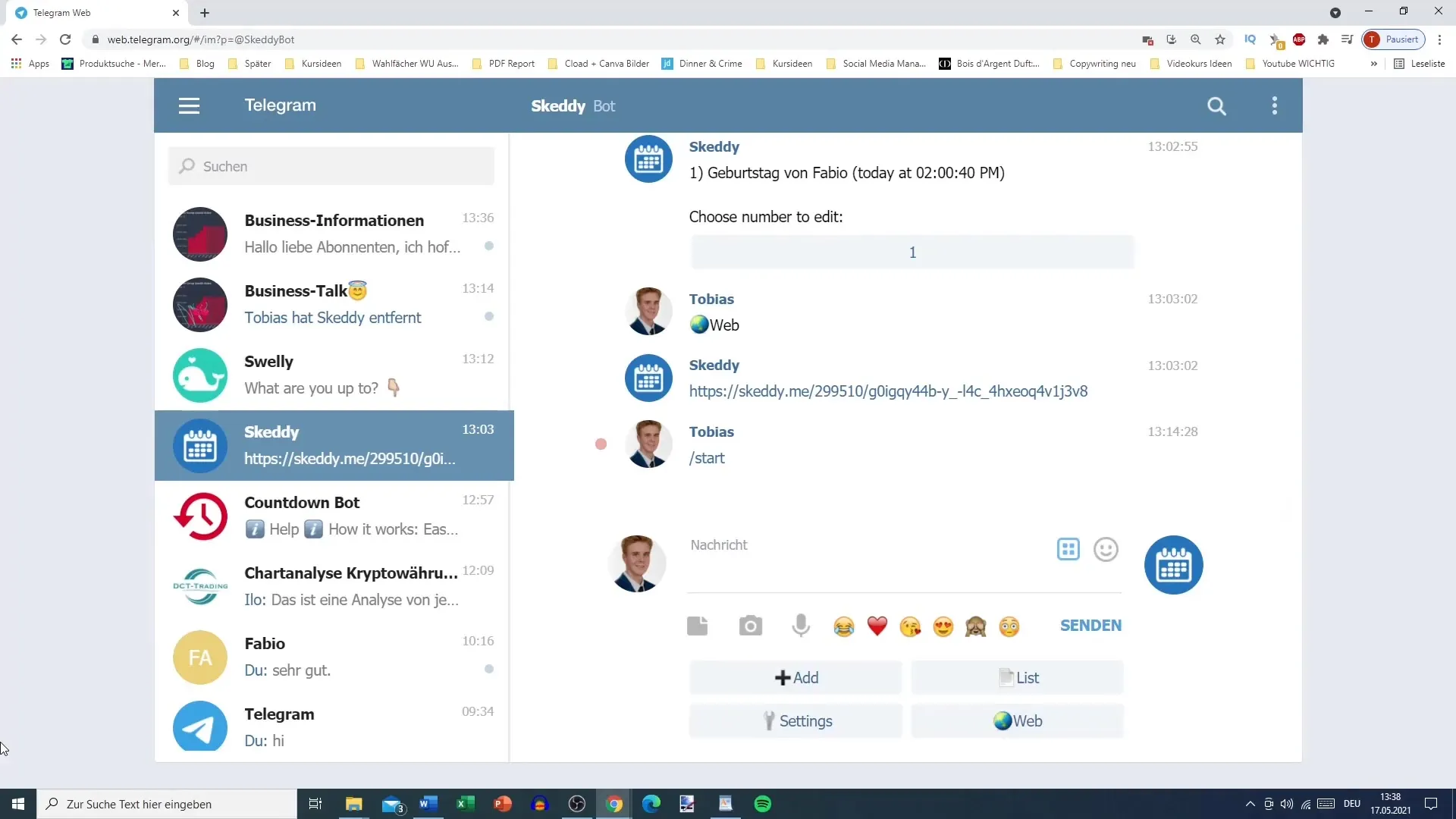This screenshot has height=819, width=1456.
Task: Click the large Skeddy bot avatar beside input
Action: [x=1174, y=565]
